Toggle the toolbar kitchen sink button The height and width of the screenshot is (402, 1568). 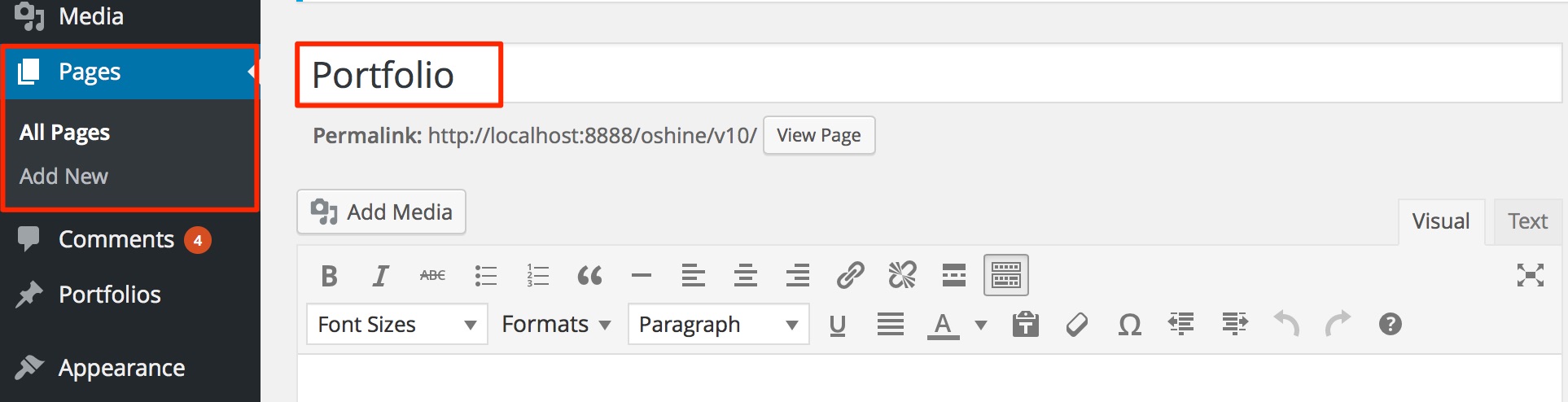(x=1005, y=276)
